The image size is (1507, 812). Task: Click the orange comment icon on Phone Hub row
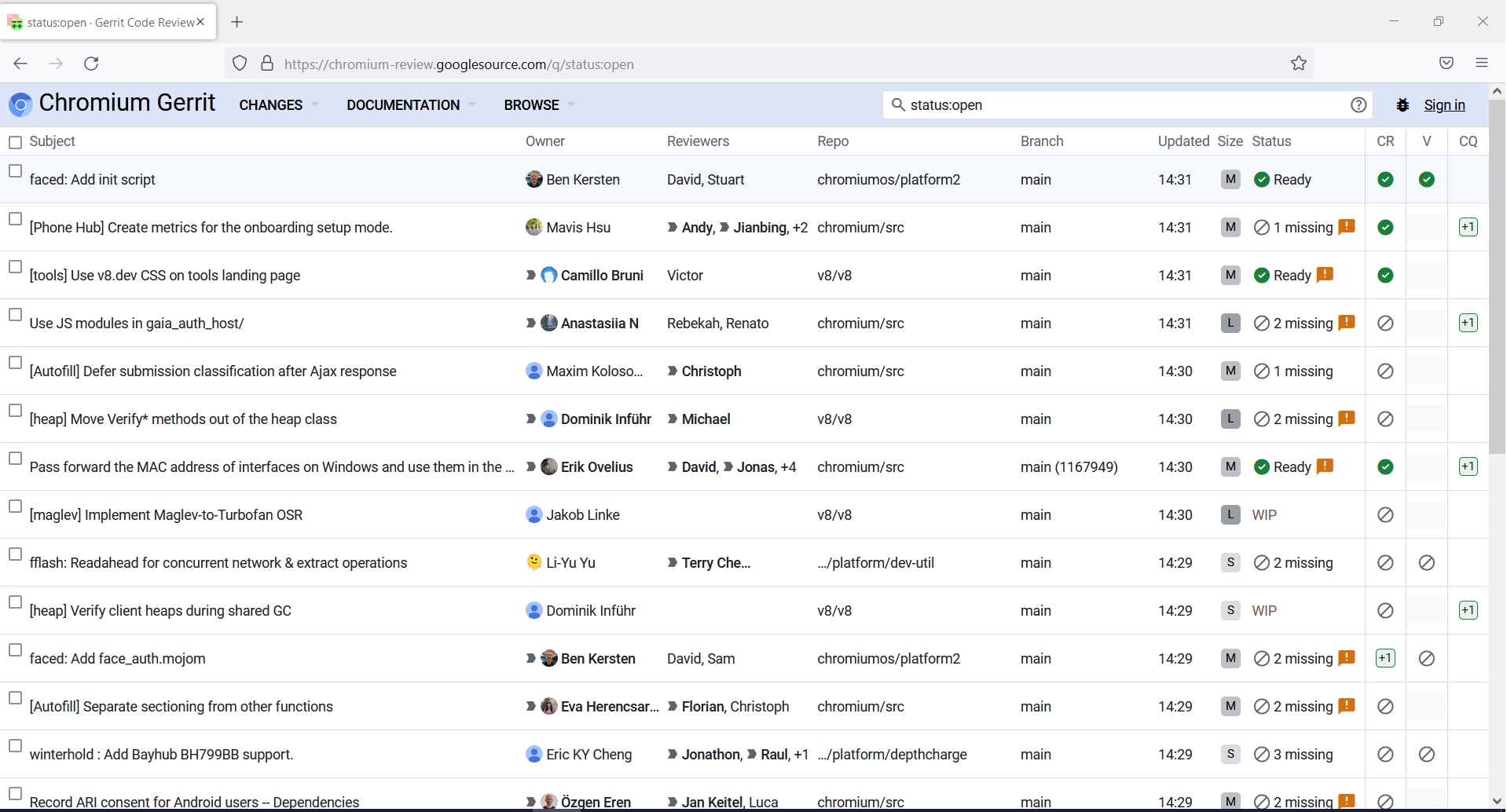tap(1347, 227)
